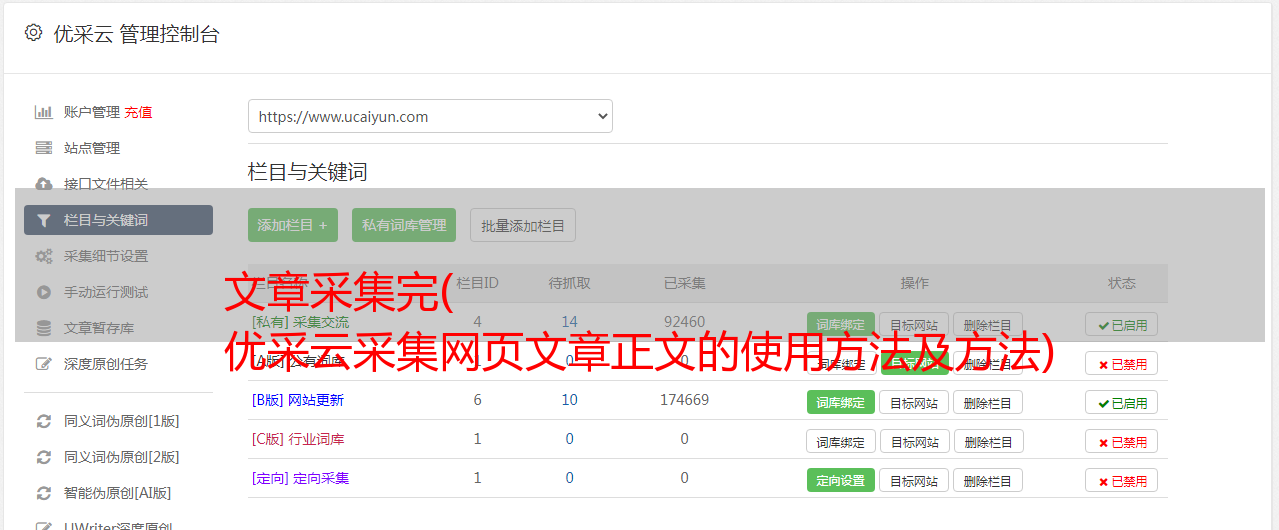Click the 栏目ID column header
This screenshot has width=1279, height=530.
[x=477, y=283]
